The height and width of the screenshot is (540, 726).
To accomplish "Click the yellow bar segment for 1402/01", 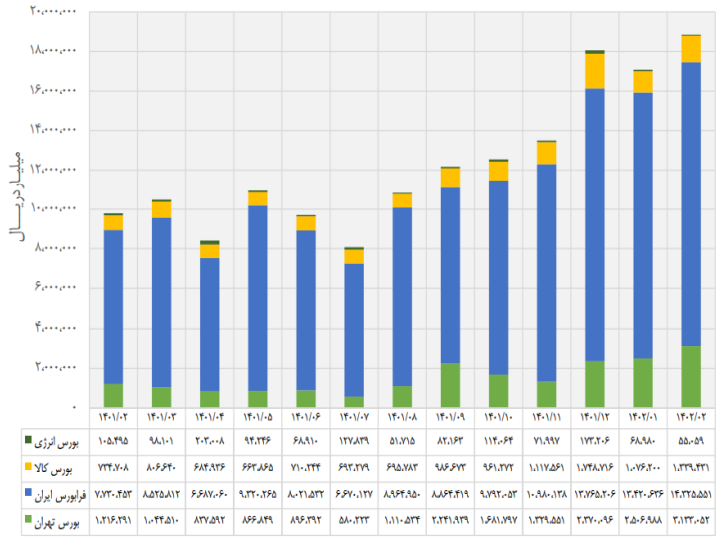I will [x=643, y=82].
